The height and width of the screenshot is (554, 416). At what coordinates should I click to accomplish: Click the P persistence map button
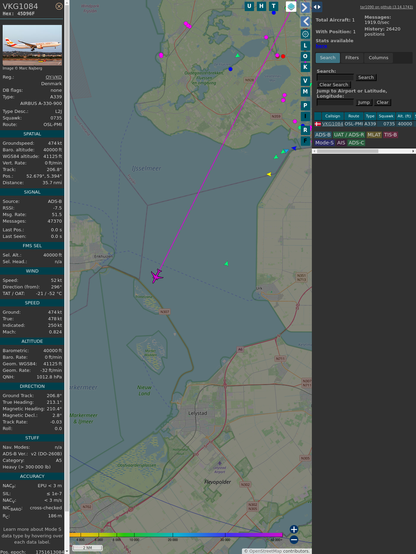point(305,105)
